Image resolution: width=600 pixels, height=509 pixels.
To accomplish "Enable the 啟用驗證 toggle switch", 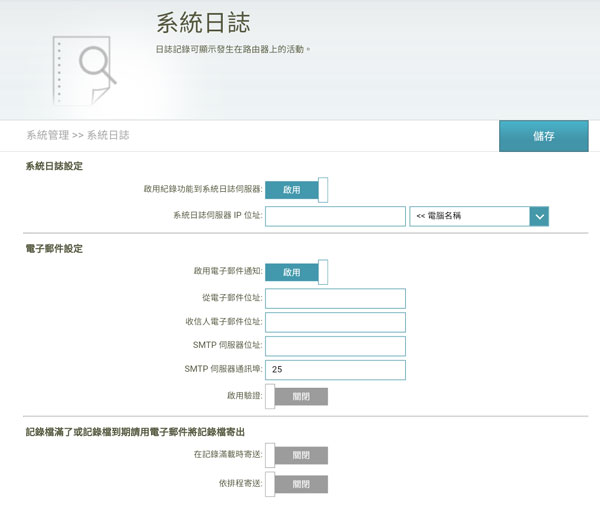I will coord(296,396).
